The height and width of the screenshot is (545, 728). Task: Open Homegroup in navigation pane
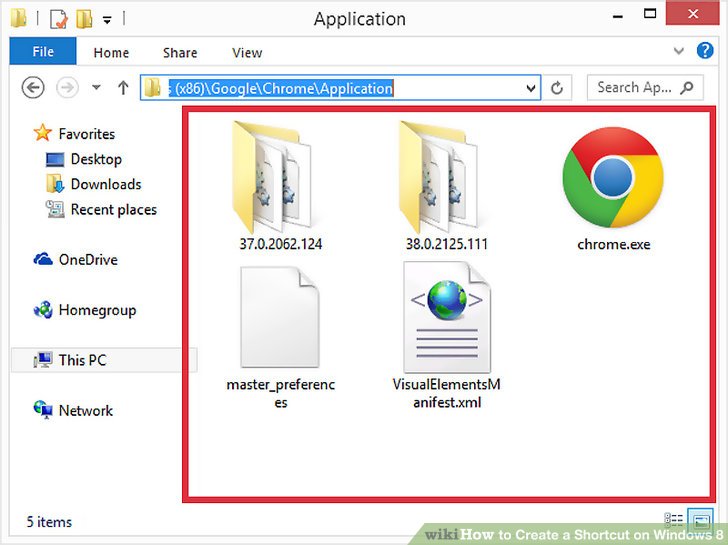(x=84, y=310)
